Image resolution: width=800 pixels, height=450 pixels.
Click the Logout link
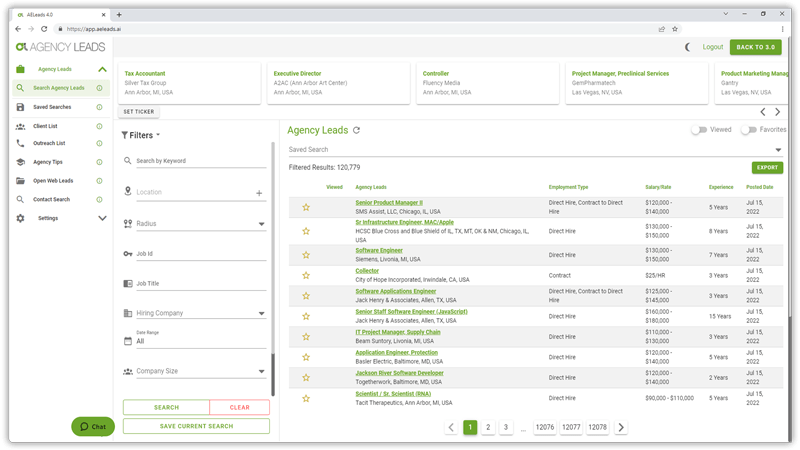pos(713,47)
